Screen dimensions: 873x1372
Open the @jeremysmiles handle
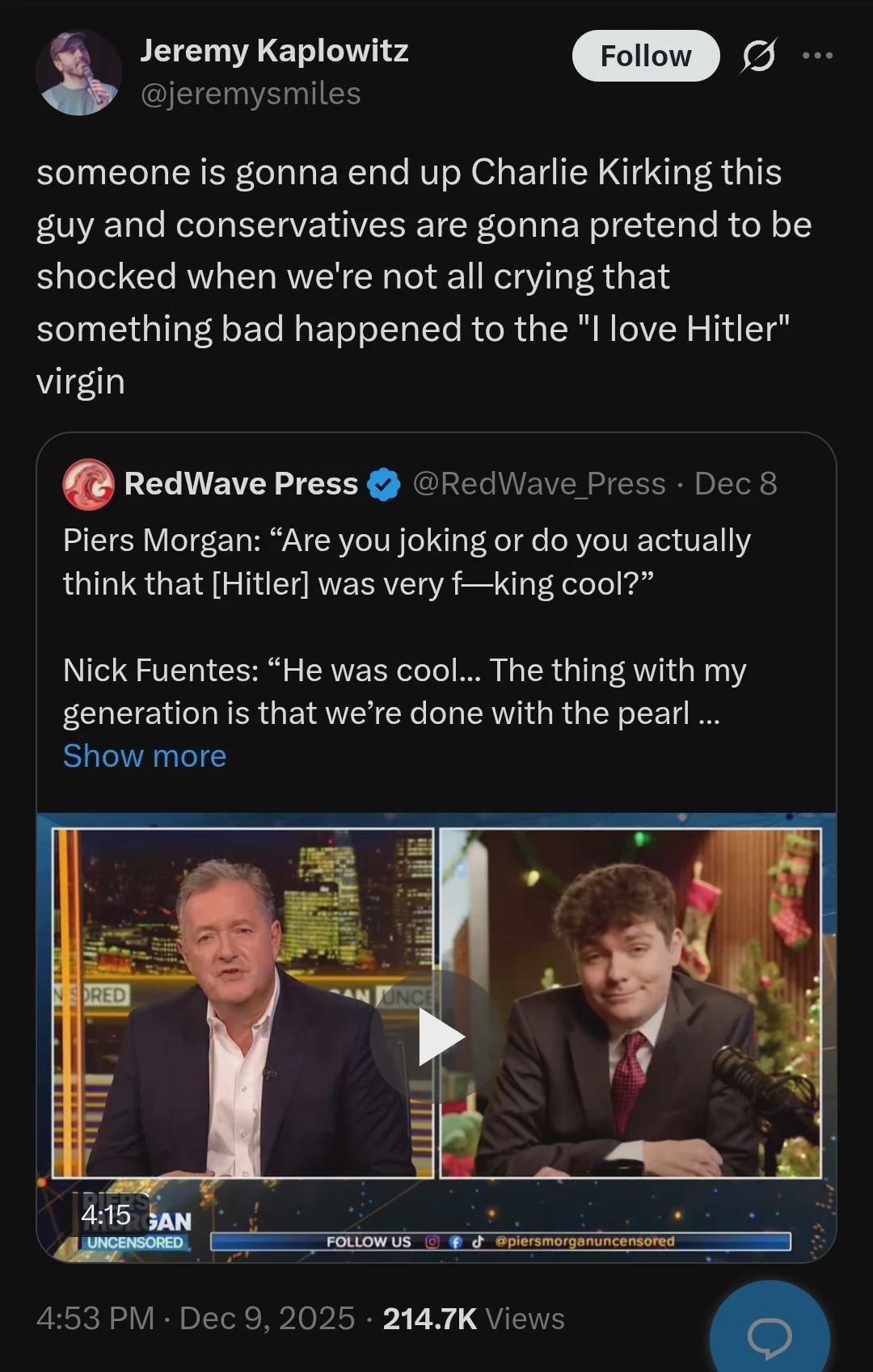pos(251,94)
